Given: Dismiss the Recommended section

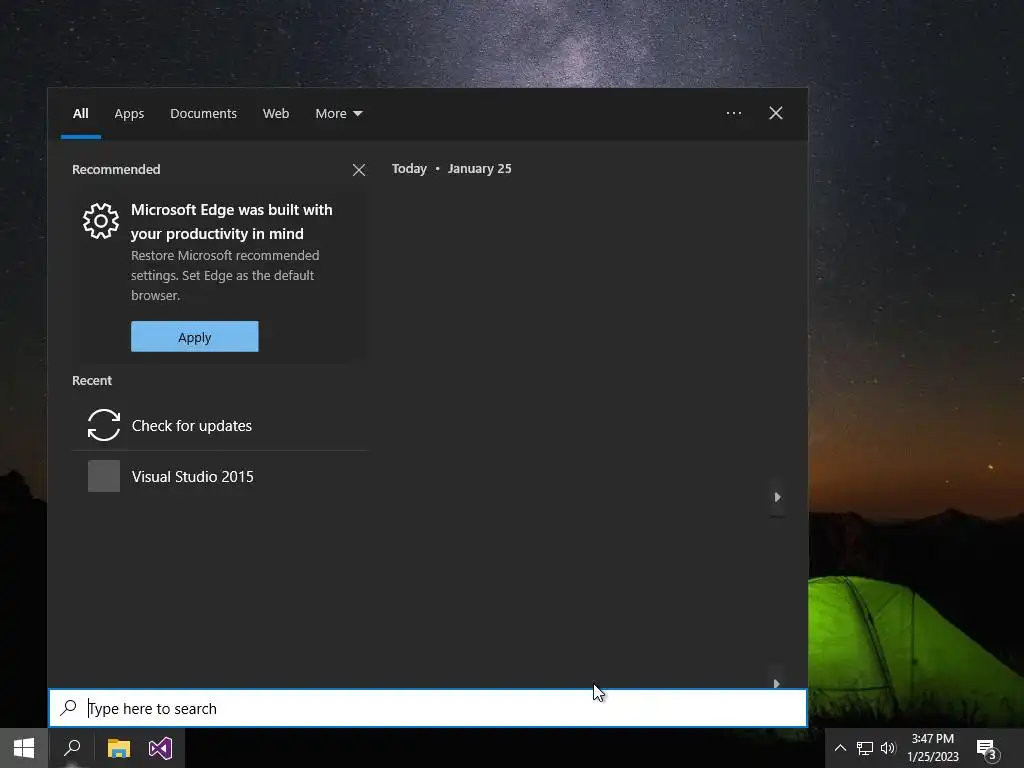Looking at the screenshot, I should [359, 170].
